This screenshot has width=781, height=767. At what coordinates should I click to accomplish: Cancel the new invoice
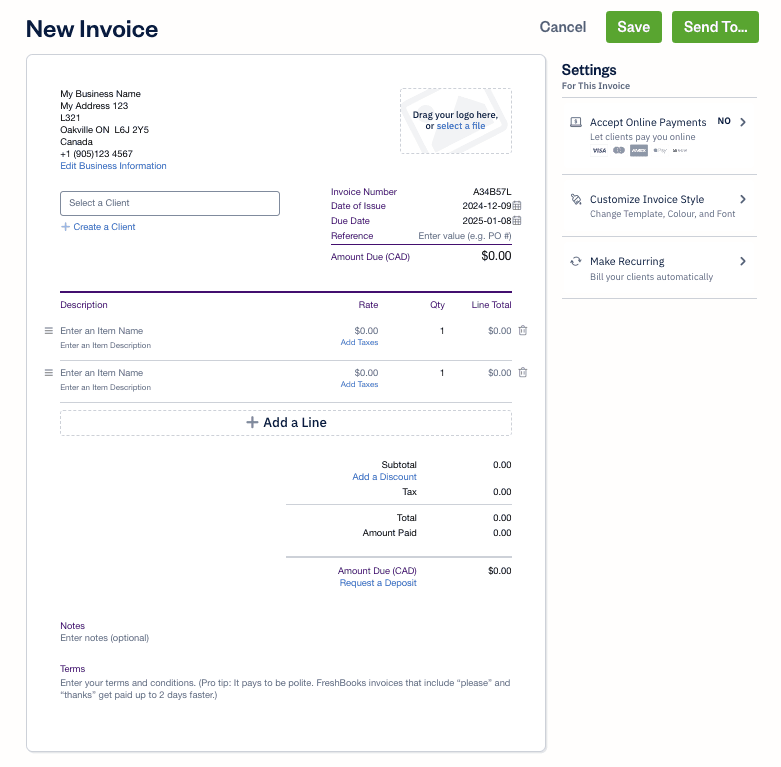tap(563, 27)
